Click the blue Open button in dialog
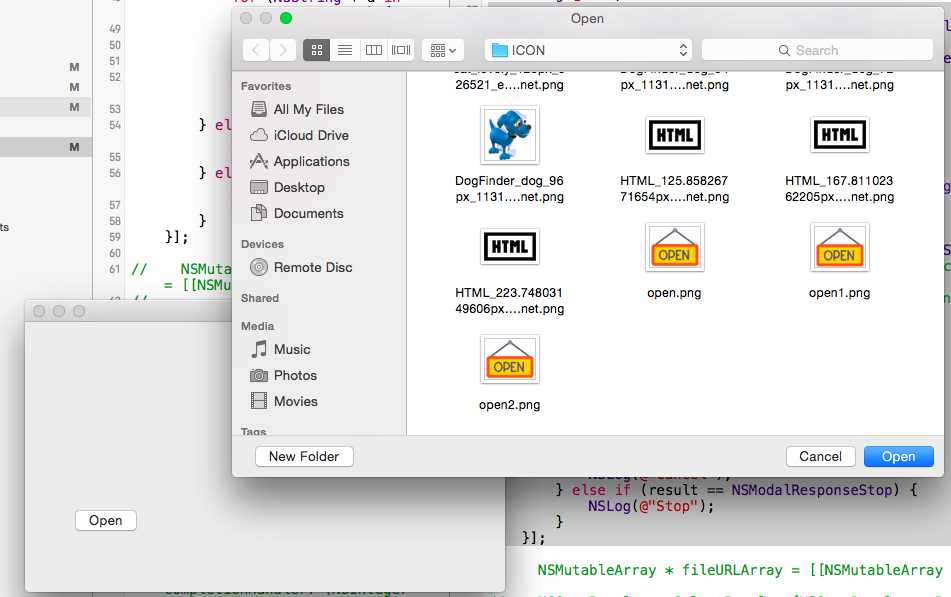The image size is (951, 597). click(898, 456)
